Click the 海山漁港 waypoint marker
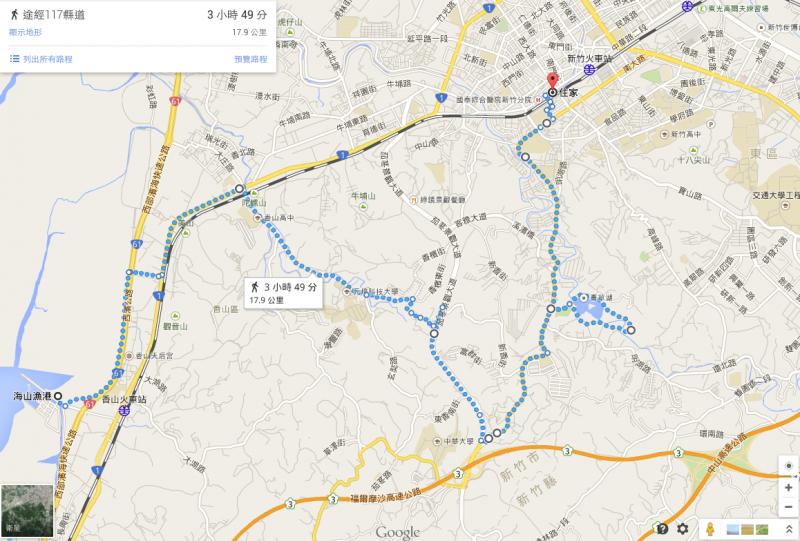The width and height of the screenshot is (800, 541). point(58,396)
